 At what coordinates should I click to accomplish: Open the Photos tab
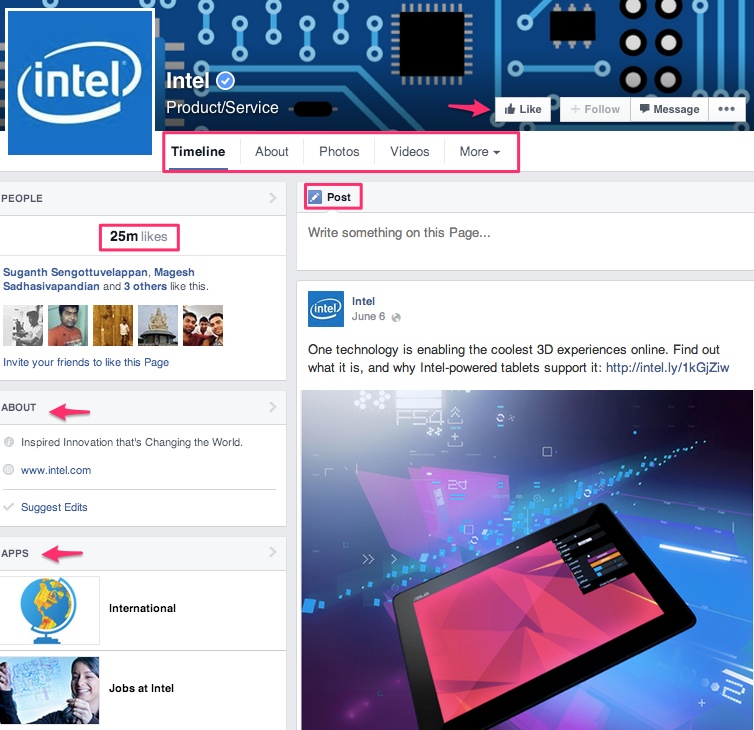(339, 151)
